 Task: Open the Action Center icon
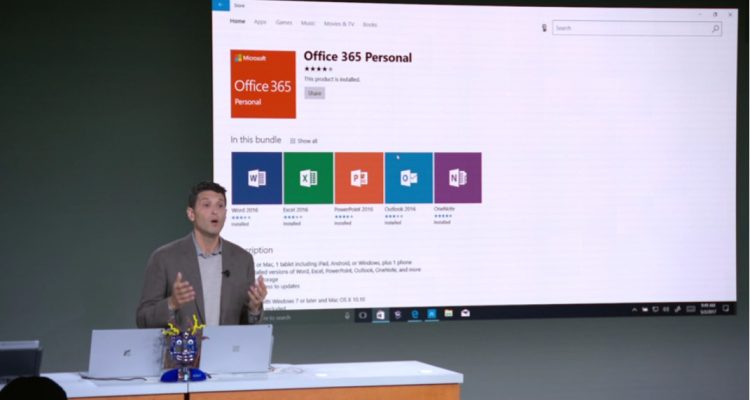click(x=726, y=308)
